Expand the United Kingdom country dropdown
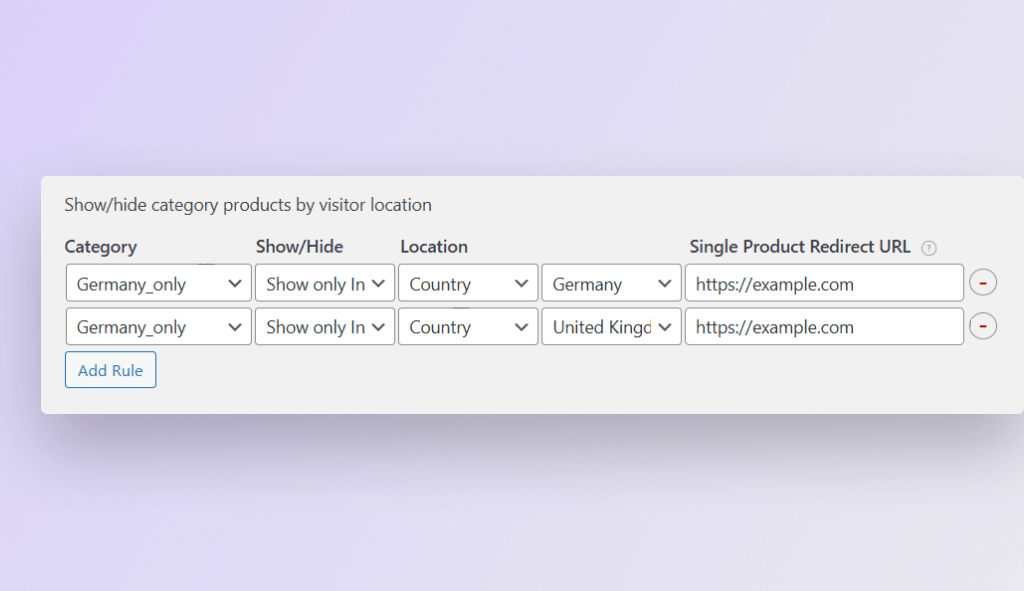 click(611, 327)
